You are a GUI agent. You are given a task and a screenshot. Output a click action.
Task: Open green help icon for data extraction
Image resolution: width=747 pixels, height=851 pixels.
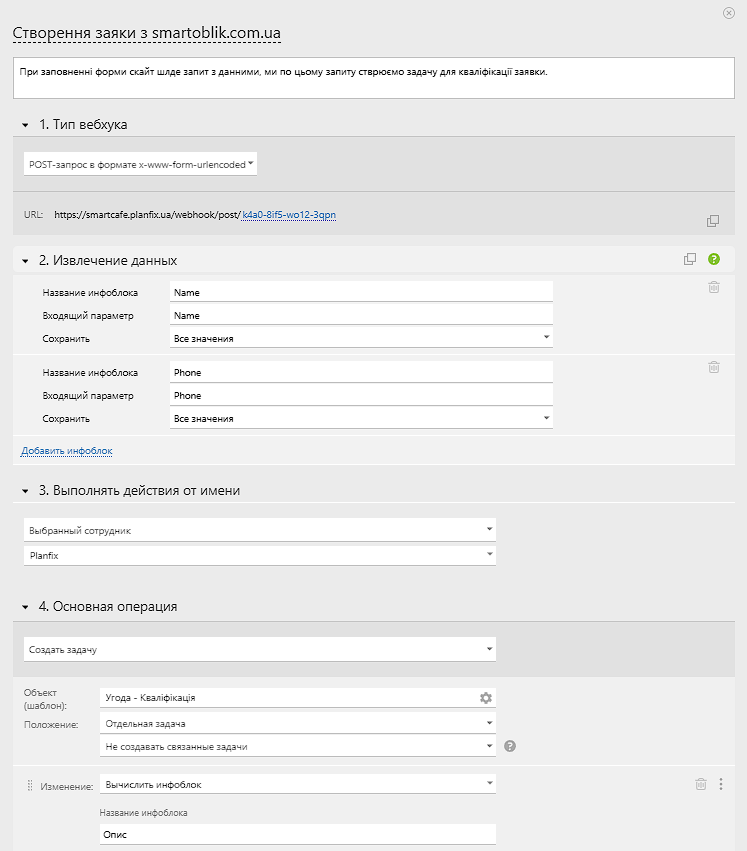714,259
